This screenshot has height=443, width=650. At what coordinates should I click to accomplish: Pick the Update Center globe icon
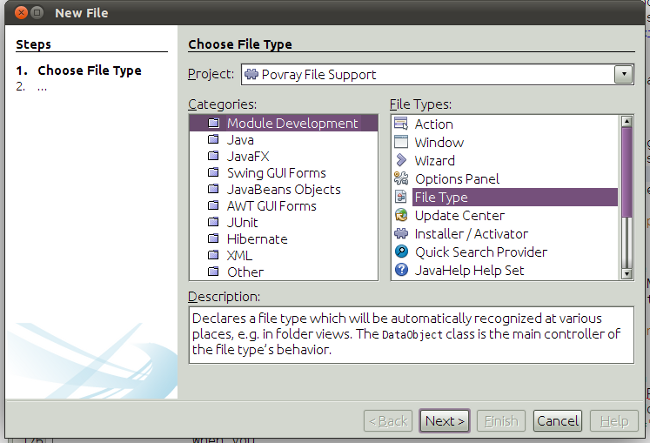[401, 215]
